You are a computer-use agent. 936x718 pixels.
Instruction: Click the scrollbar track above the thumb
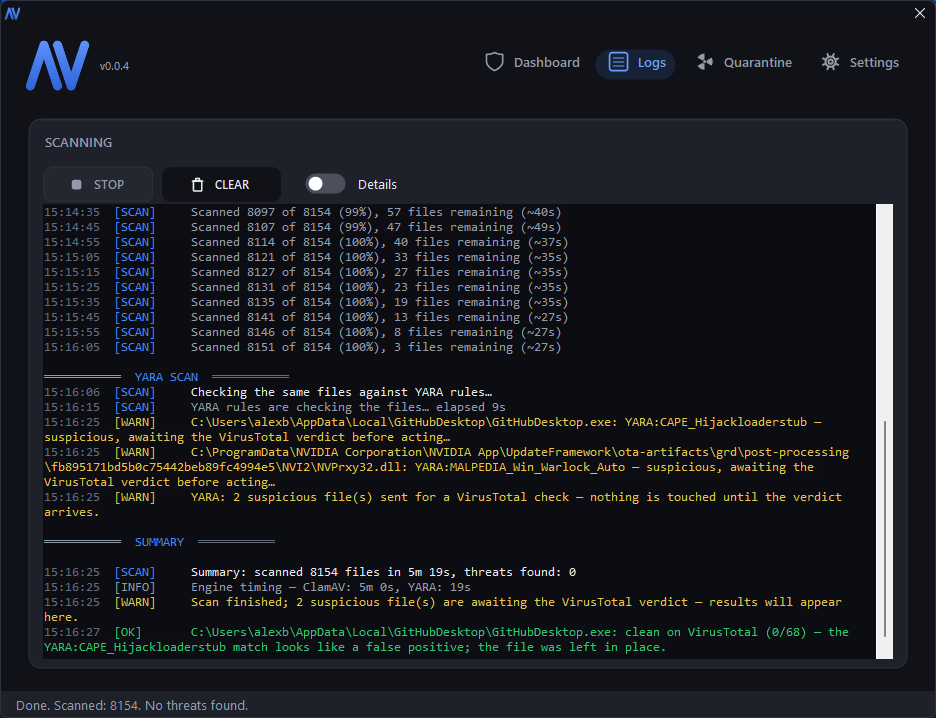coord(885,312)
